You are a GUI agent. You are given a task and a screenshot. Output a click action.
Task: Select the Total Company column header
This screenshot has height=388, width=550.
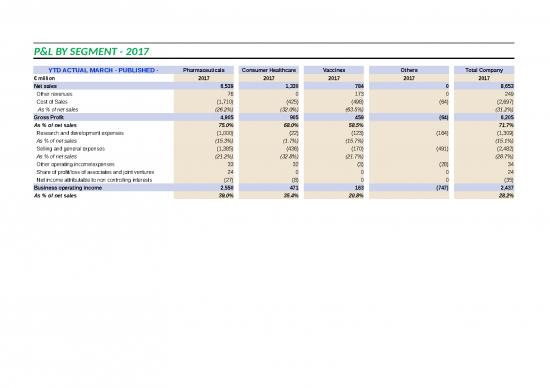(484, 70)
